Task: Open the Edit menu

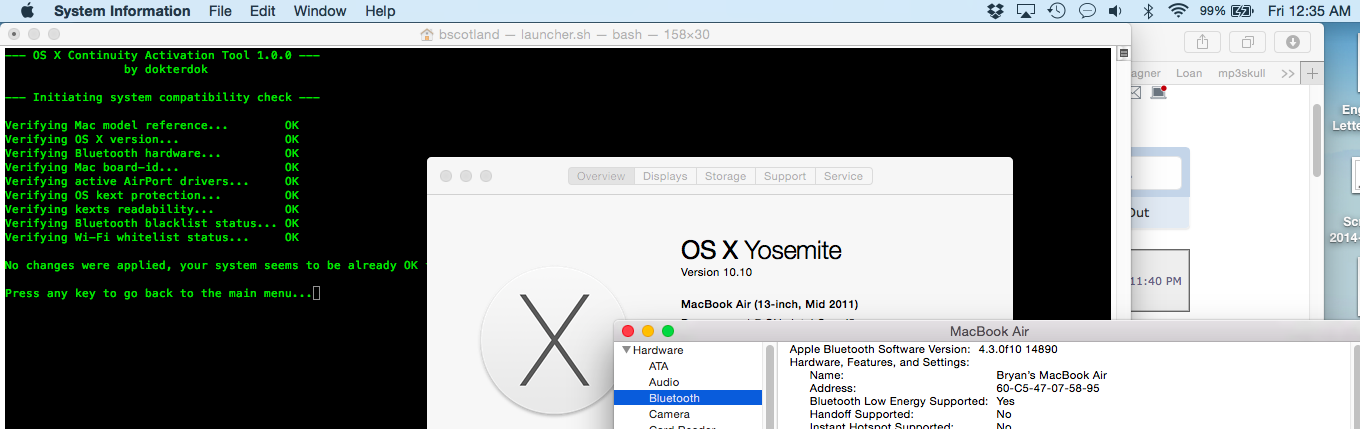Action: pos(263,11)
